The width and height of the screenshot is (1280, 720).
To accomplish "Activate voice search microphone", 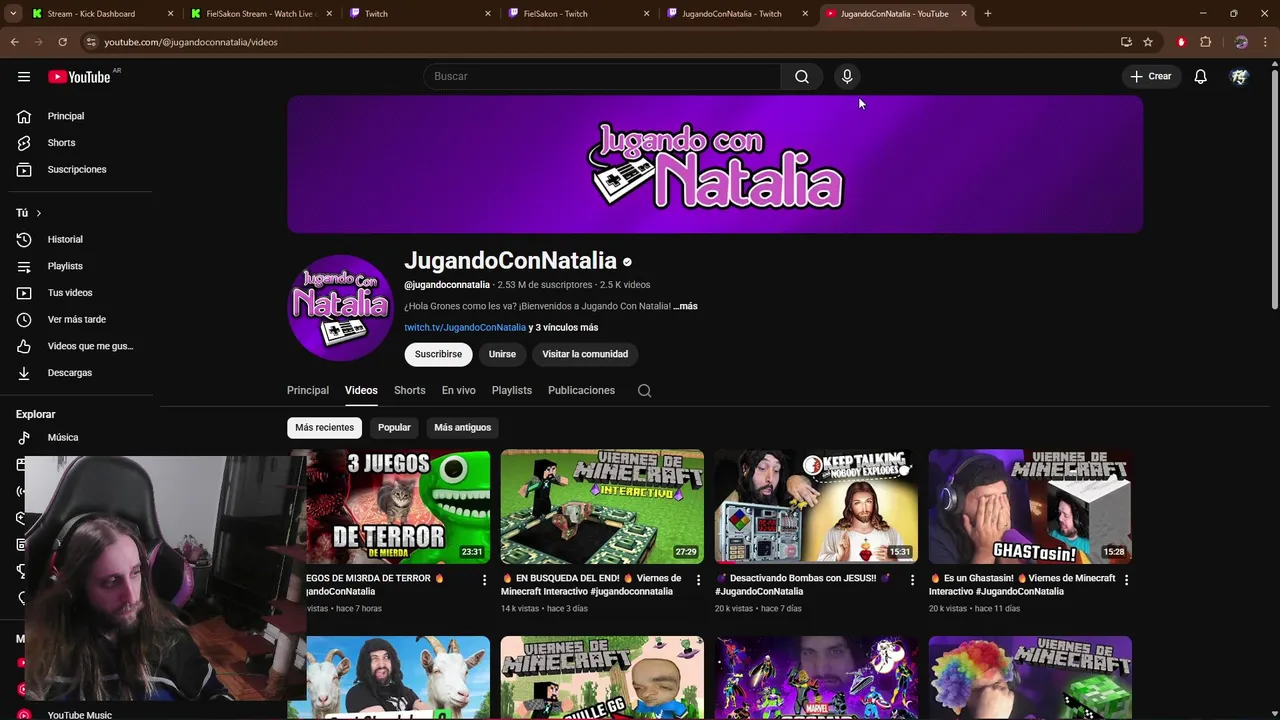I will tap(847, 76).
